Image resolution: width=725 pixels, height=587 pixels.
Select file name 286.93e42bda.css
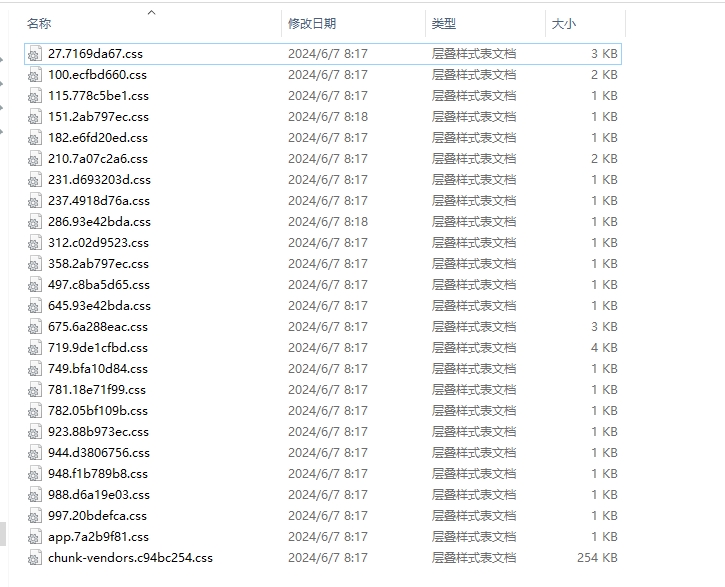(x=99, y=222)
